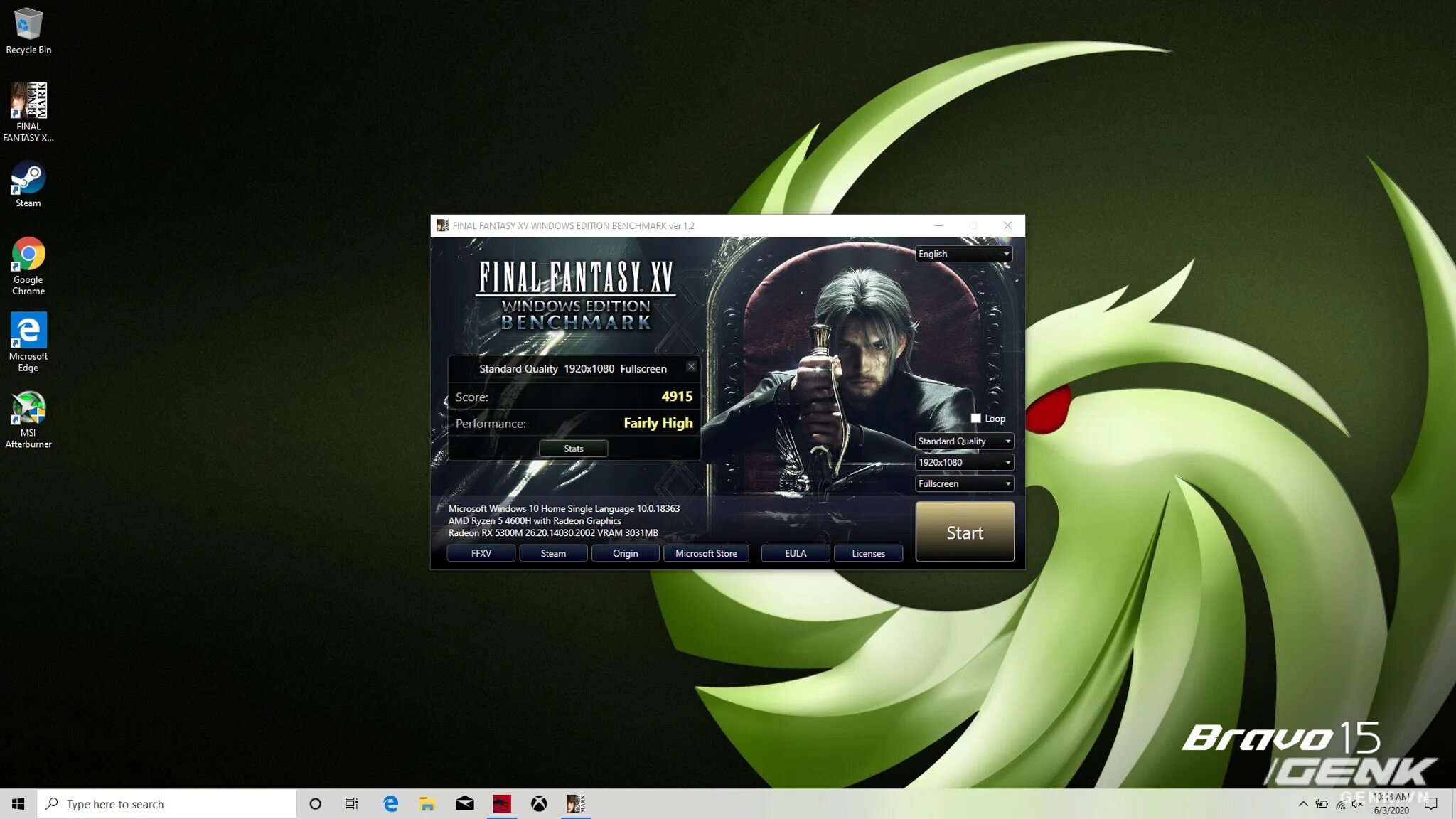1456x819 pixels.
Task: Open the Steam store button in benchmark
Action: [553, 553]
